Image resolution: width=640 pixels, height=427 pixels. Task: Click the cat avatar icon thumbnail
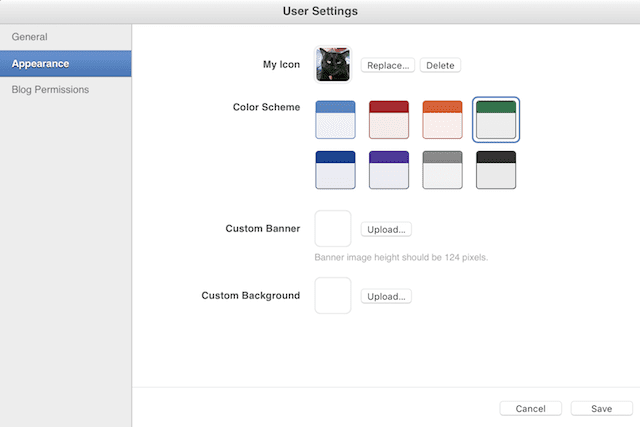tap(333, 65)
